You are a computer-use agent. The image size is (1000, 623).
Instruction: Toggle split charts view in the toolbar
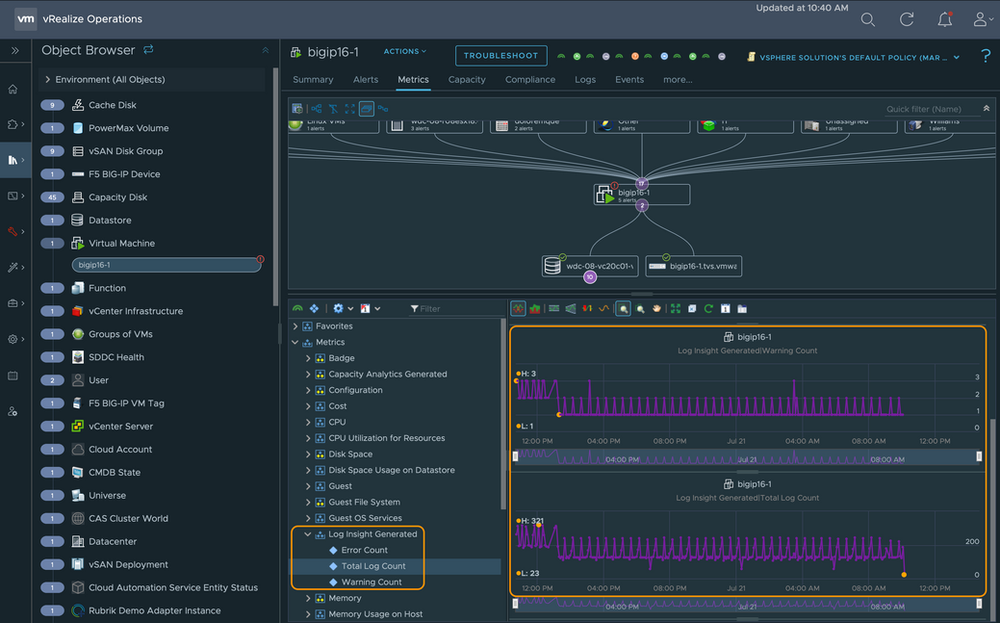coord(518,309)
